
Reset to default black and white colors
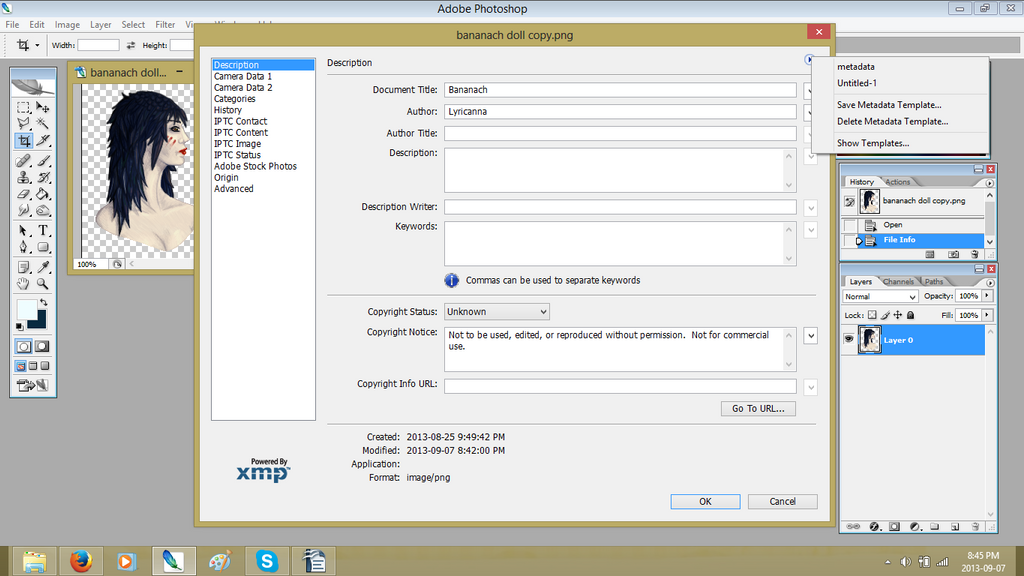20,326
